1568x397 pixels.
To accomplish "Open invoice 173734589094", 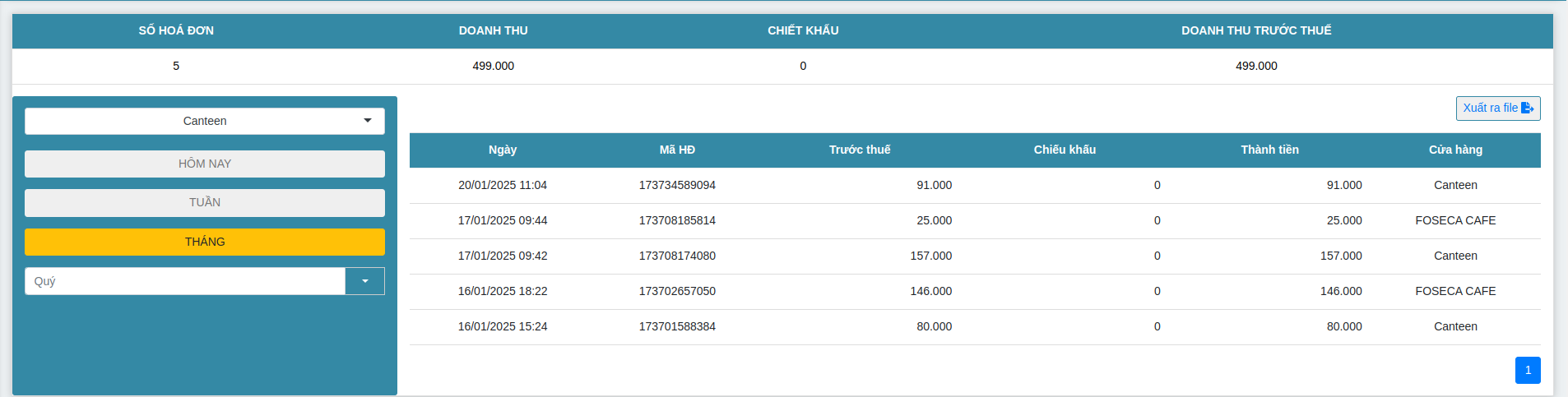I will 677,185.
